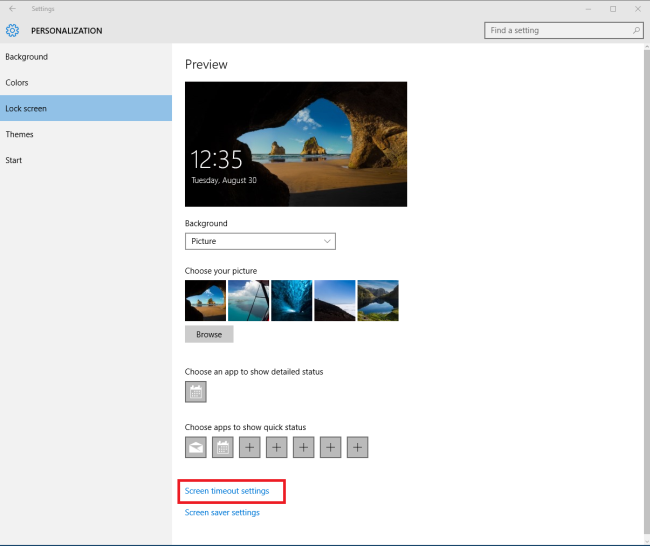Open the Background settings page

point(86,57)
